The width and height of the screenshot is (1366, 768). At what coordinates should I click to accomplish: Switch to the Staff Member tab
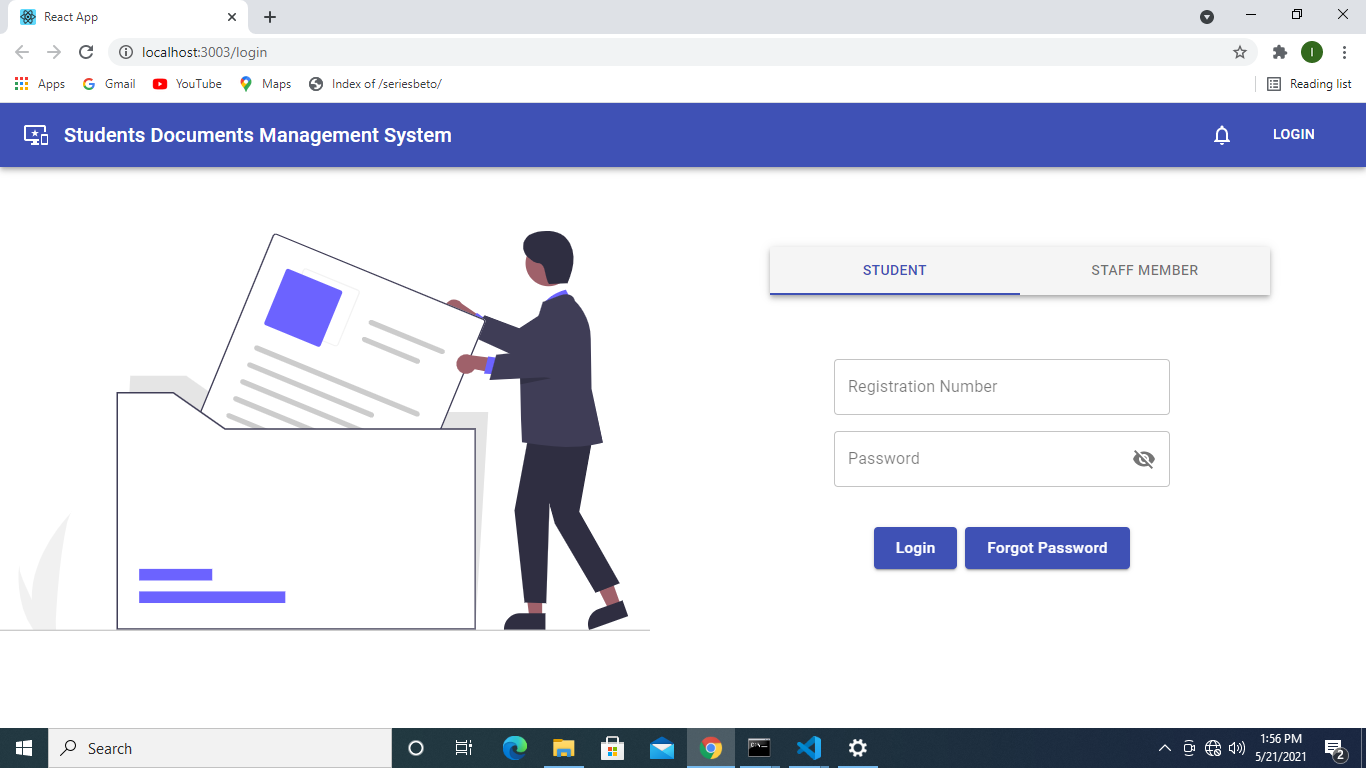coord(1144,270)
